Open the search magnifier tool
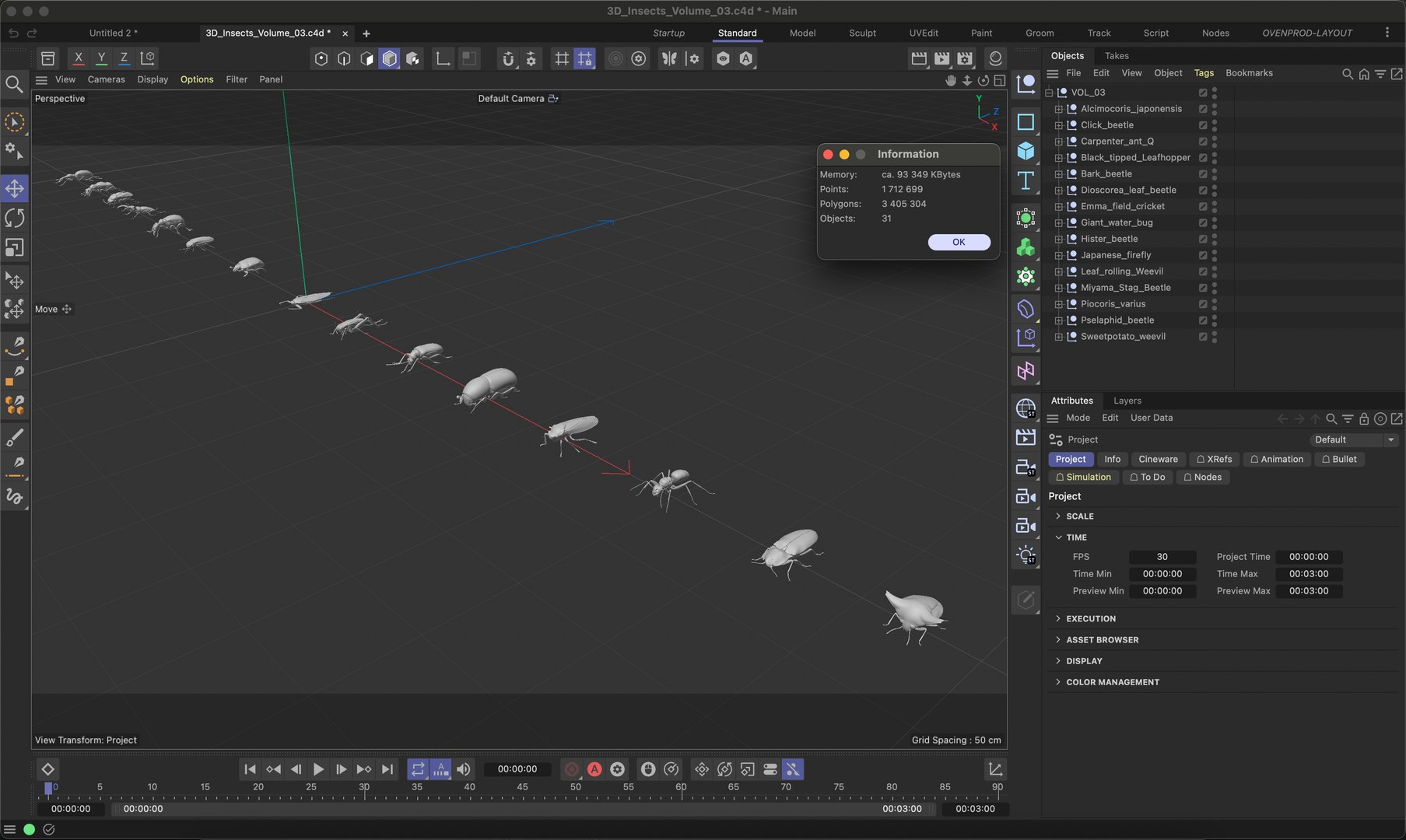Image resolution: width=1406 pixels, height=840 pixels. (x=14, y=84)
